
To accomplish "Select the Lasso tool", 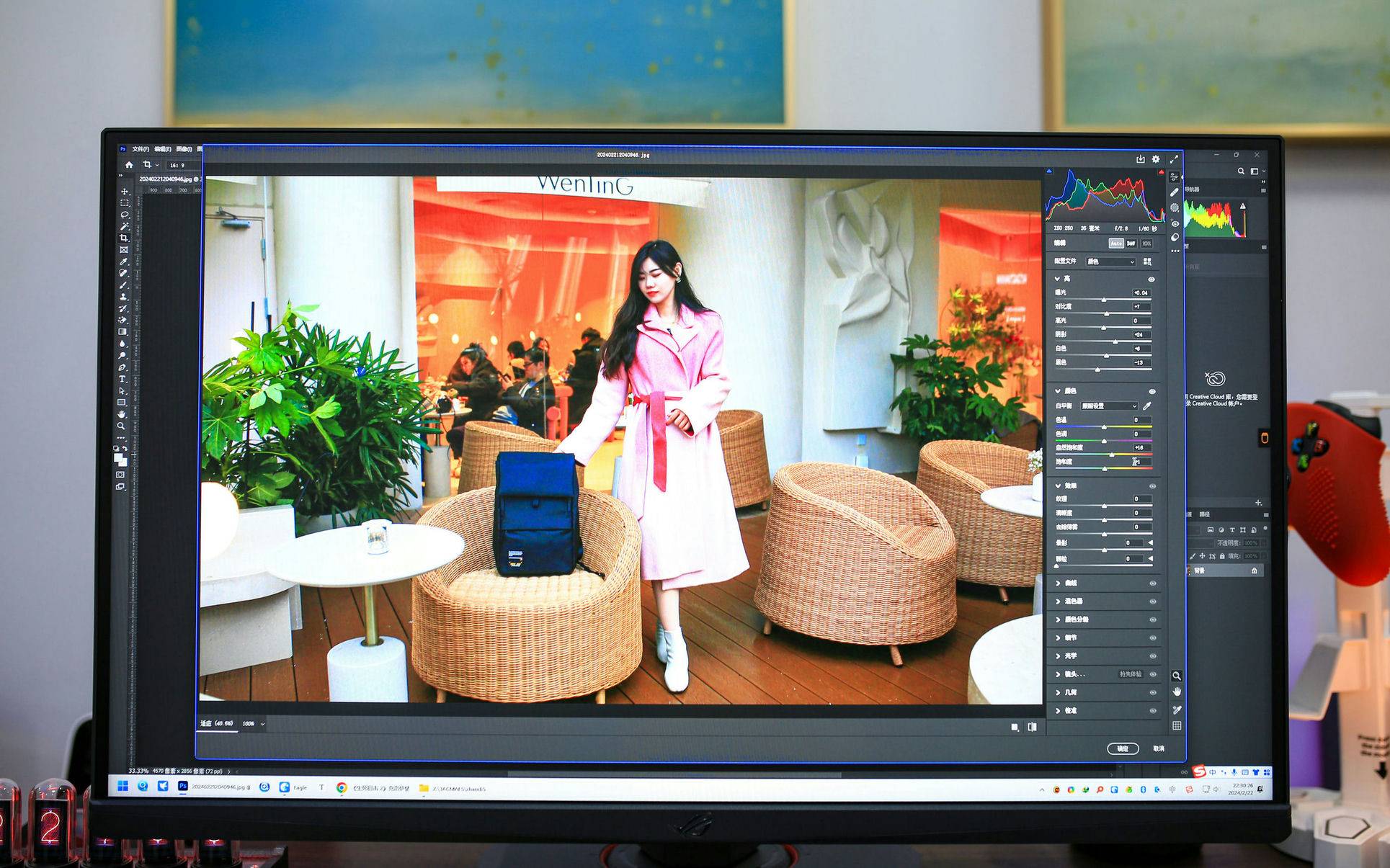I will click(x=124, y=215).
